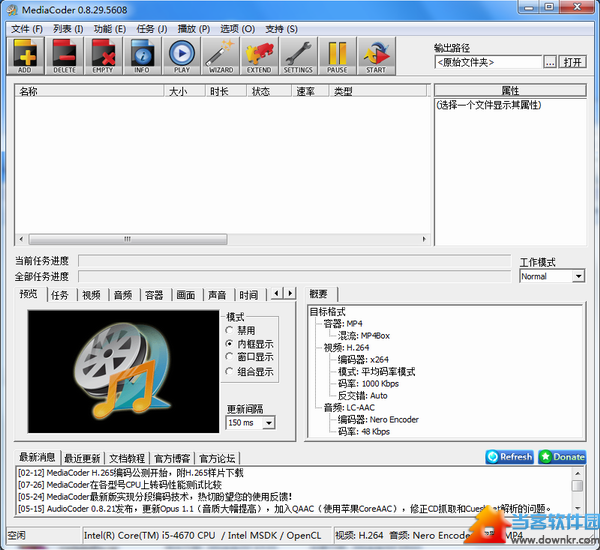The height and width of the screenshot is (550, 600).
Task: Open the SETTINGS wrench icon
Action: 298,56
